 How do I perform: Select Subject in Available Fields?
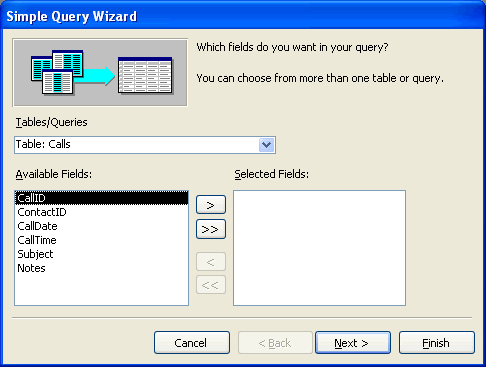click(x=101, y=254)
